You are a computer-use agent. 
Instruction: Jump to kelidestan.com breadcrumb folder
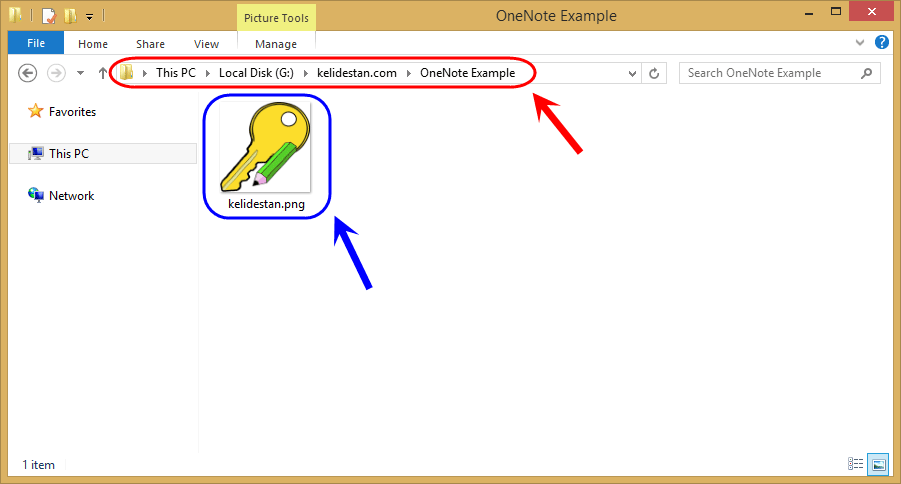point(357,73)
